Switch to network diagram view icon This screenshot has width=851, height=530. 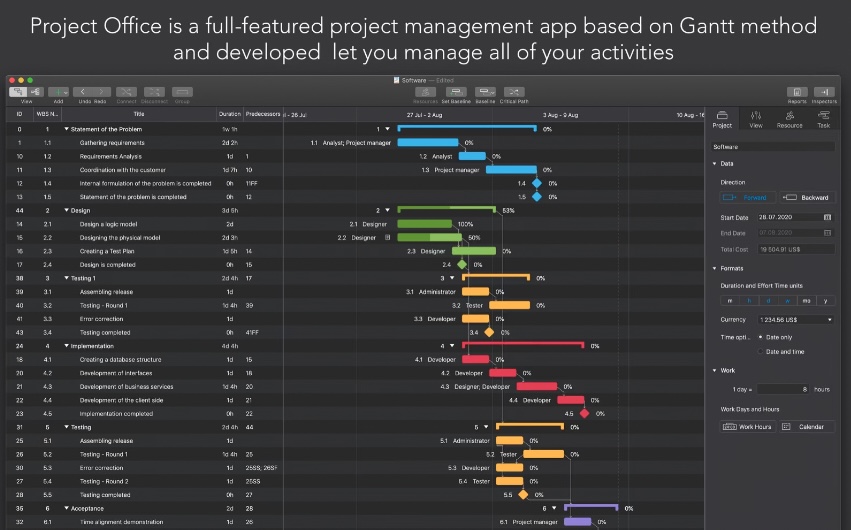tap(36, 92)
